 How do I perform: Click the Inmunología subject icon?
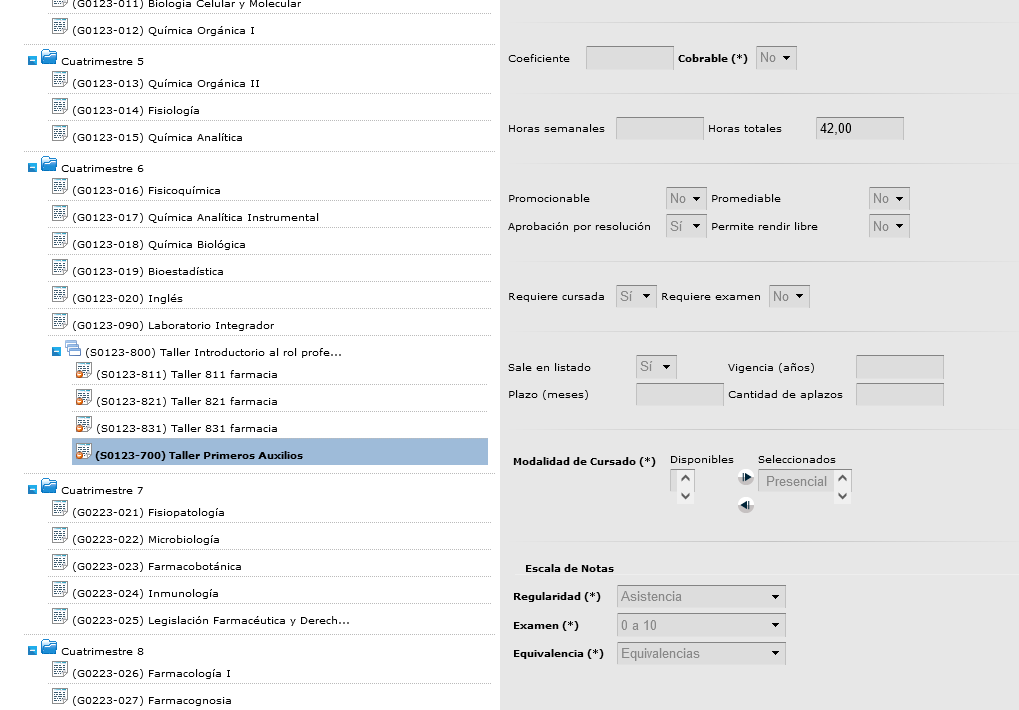(60, 589)
